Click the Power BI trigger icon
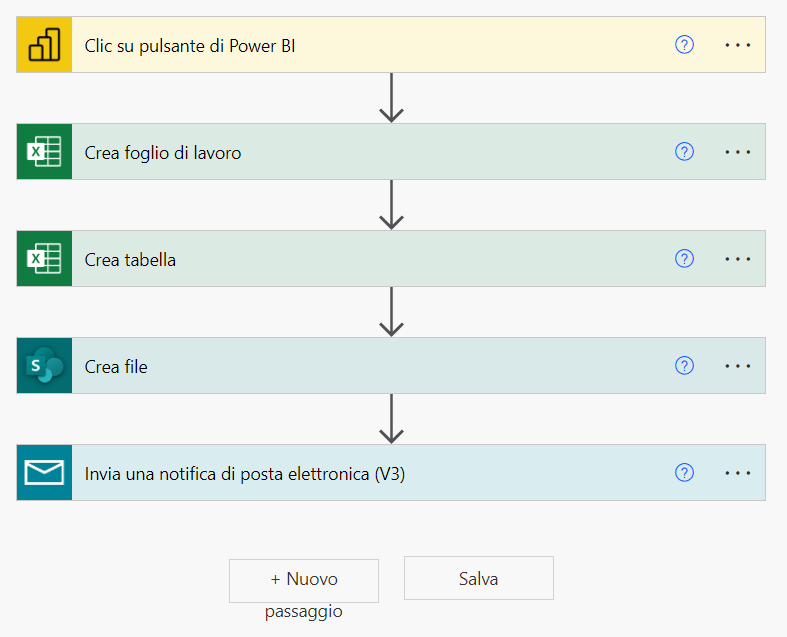 point(44,45)
